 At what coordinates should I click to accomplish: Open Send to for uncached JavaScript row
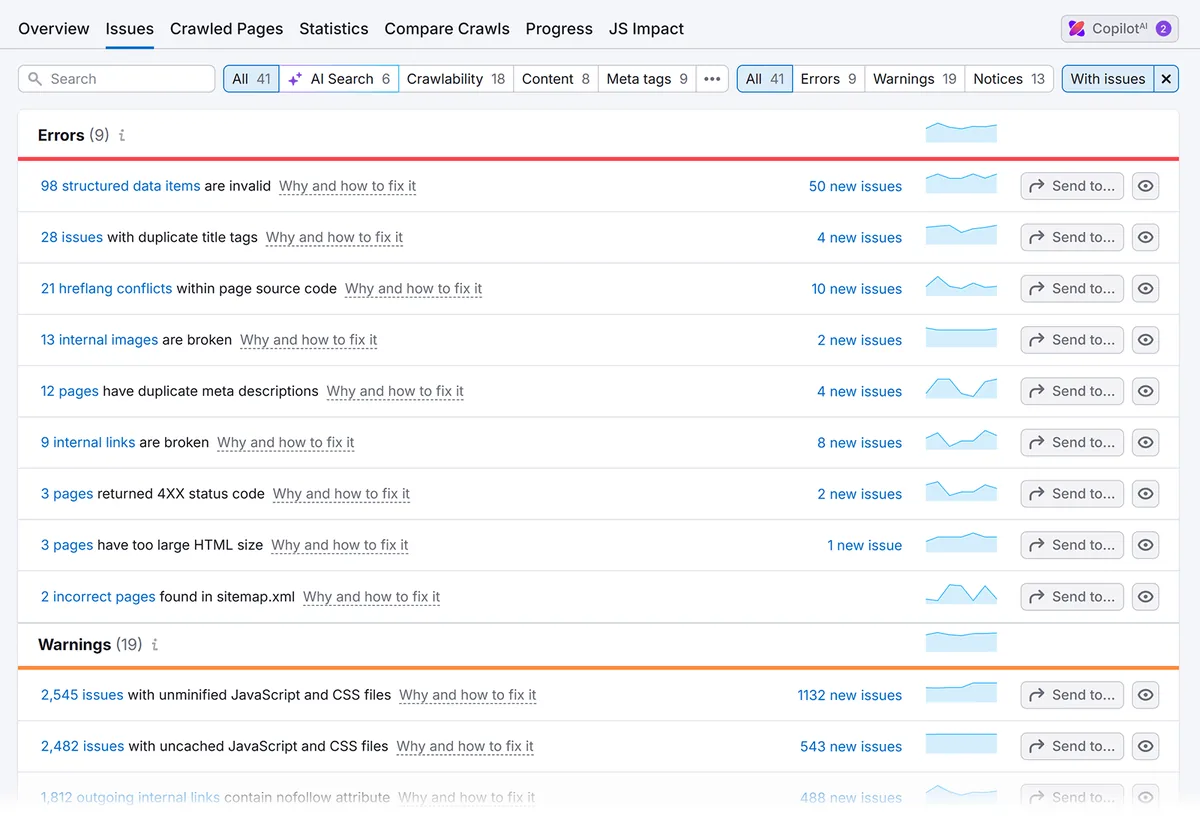coord(1072,746)
